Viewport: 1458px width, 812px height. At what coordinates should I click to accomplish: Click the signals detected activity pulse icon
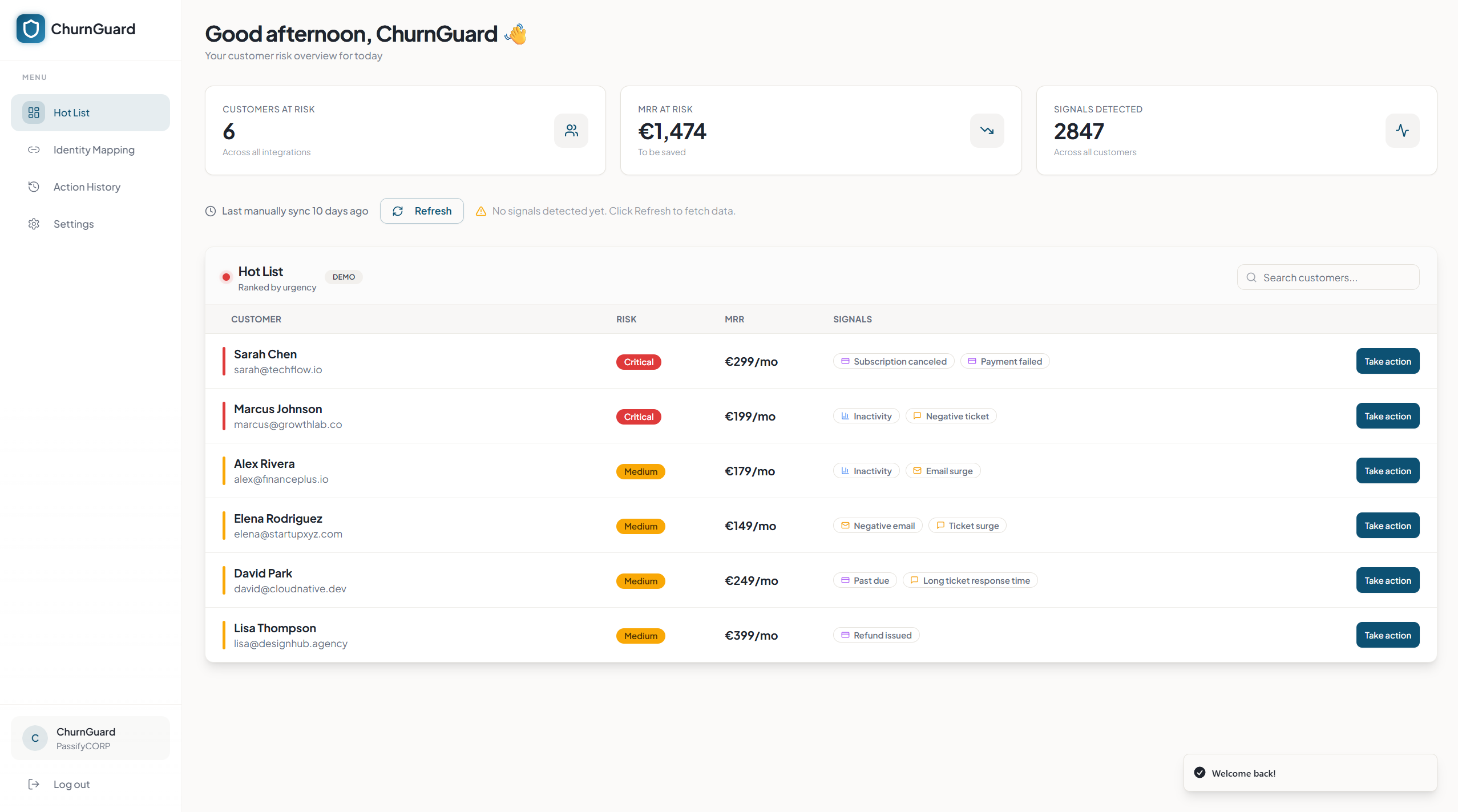click(x=1402, y=131)
